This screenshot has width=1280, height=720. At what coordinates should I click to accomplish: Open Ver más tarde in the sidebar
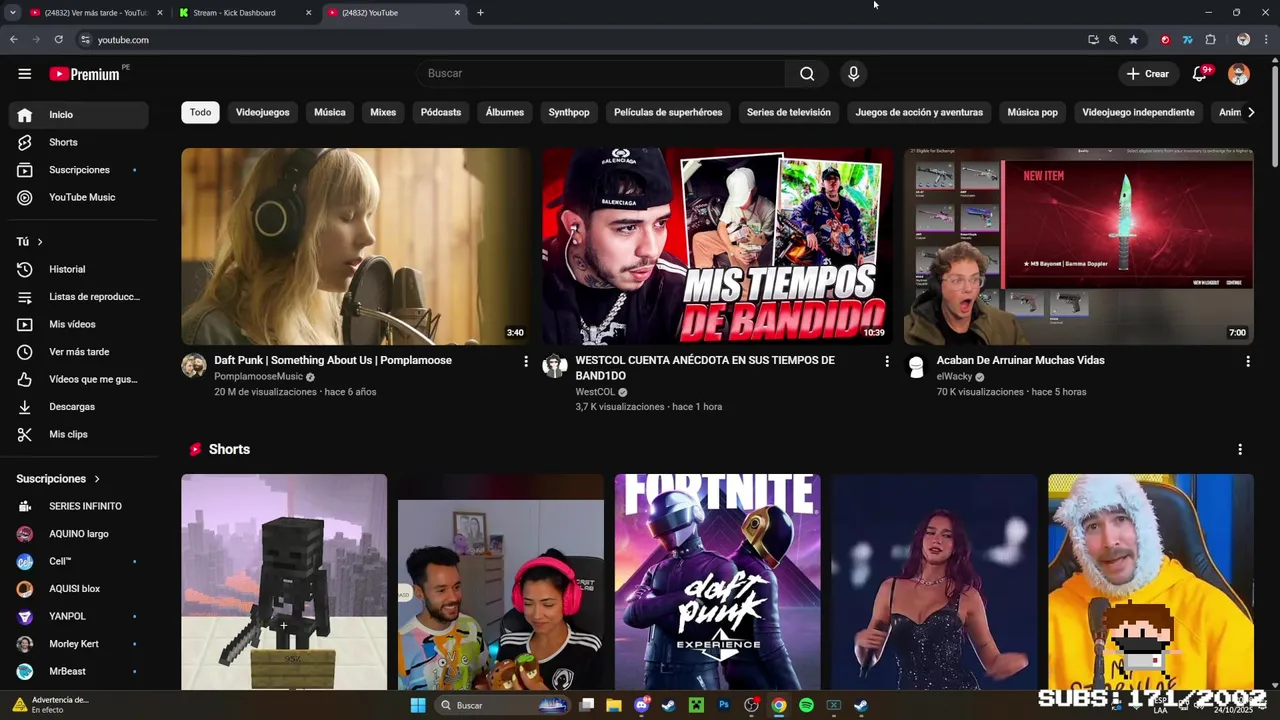tap(79, 352)
